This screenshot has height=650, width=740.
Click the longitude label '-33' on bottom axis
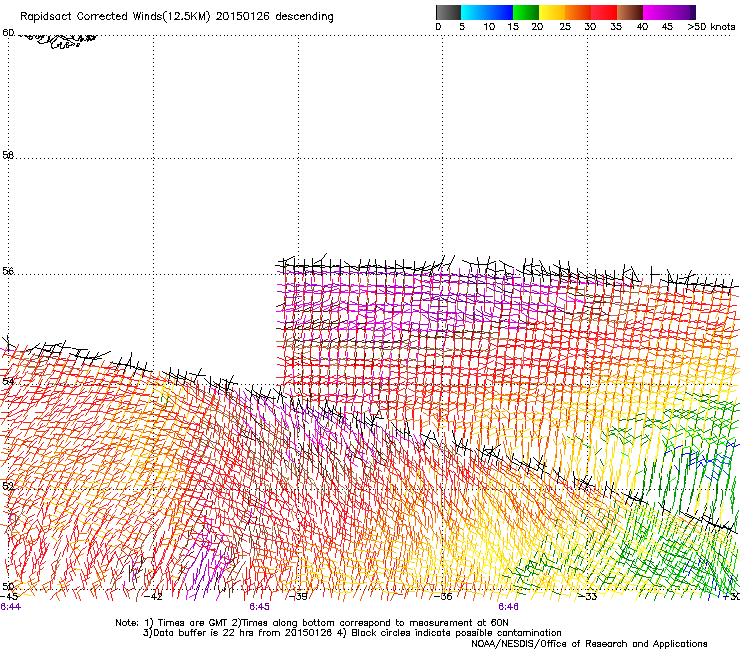588,596
